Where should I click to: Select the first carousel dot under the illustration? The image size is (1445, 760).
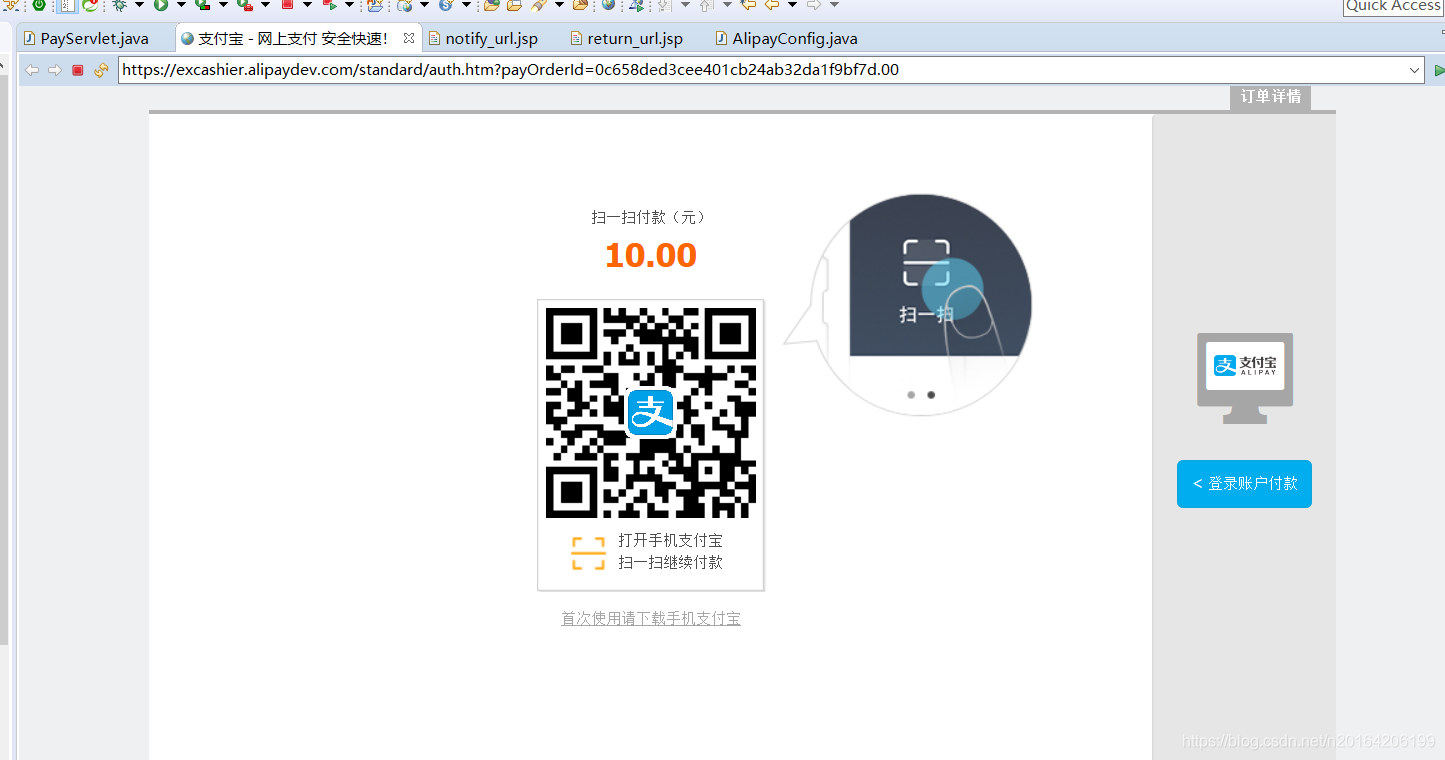click(x=911, y=395)
